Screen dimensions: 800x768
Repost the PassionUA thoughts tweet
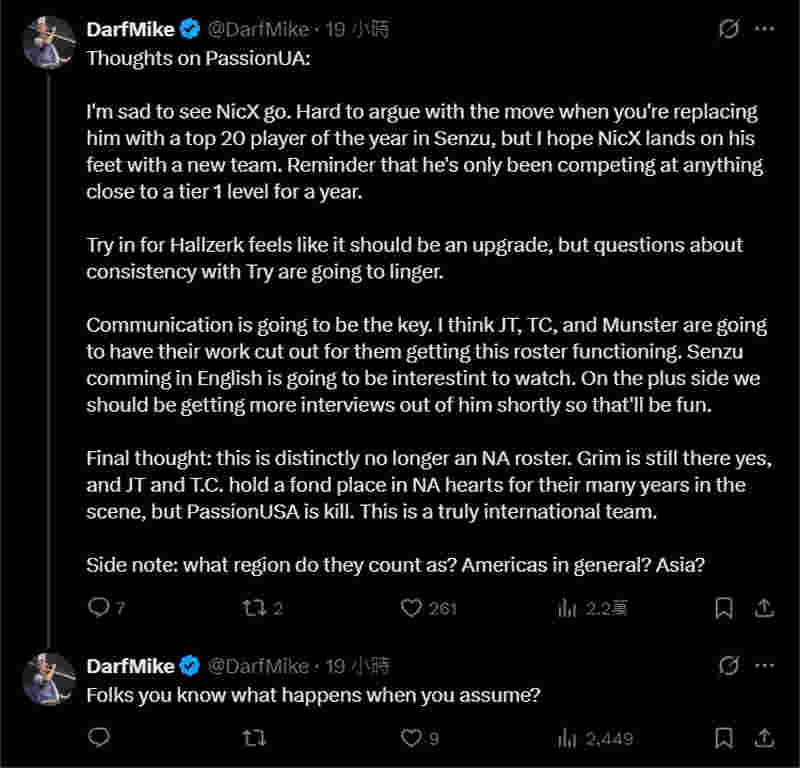click(255, 607)
